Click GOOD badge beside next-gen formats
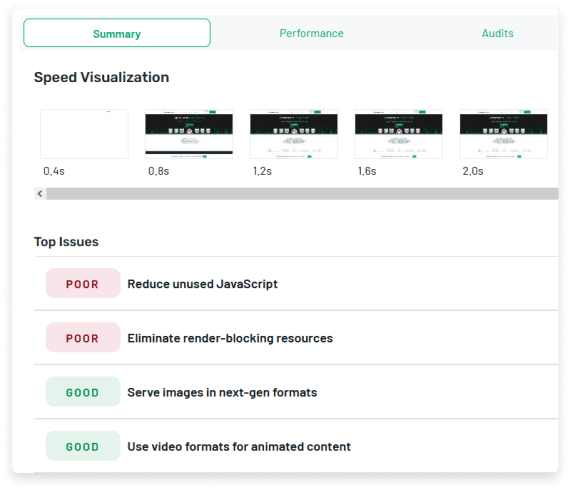 (83, 392)
